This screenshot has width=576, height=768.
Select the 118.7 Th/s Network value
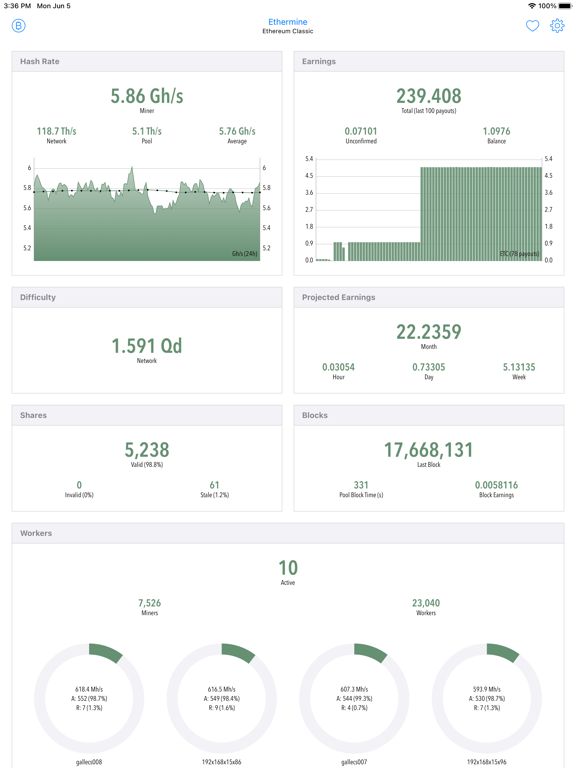point(56,131)
